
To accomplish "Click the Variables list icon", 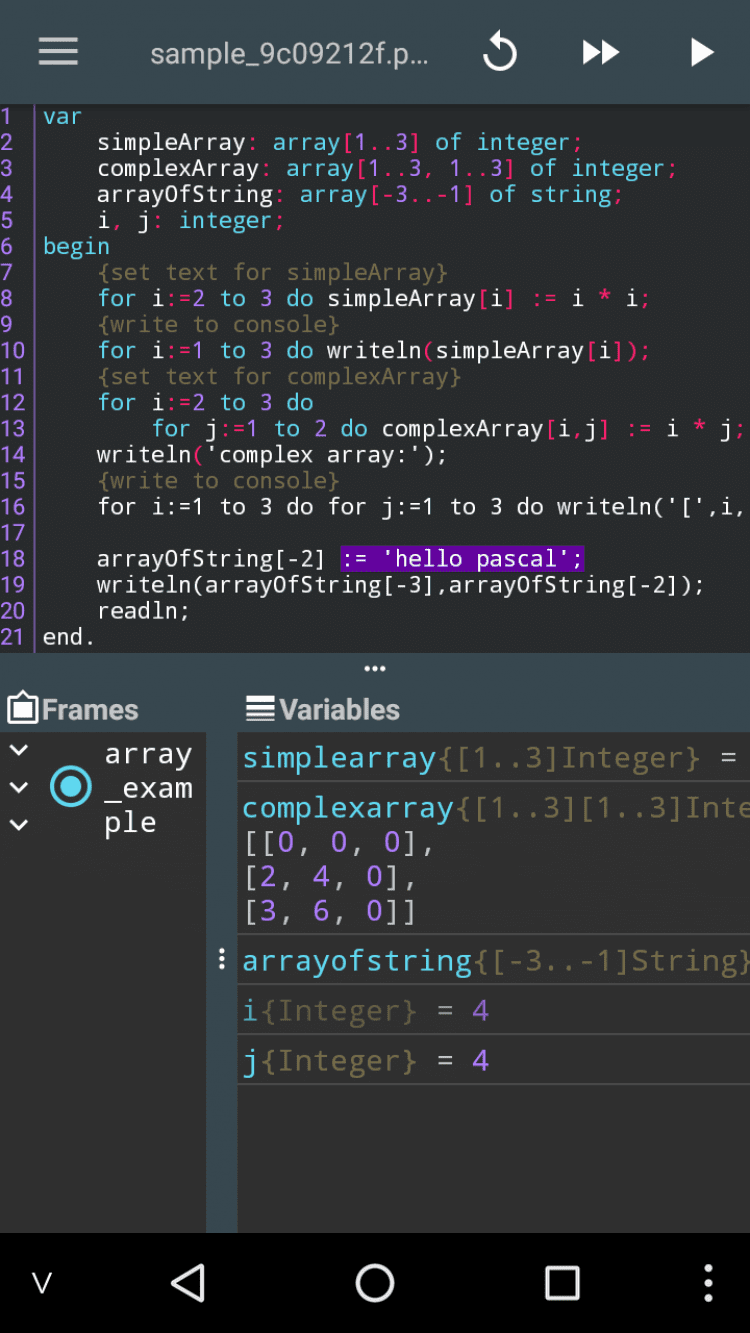I will coord(260,709).
